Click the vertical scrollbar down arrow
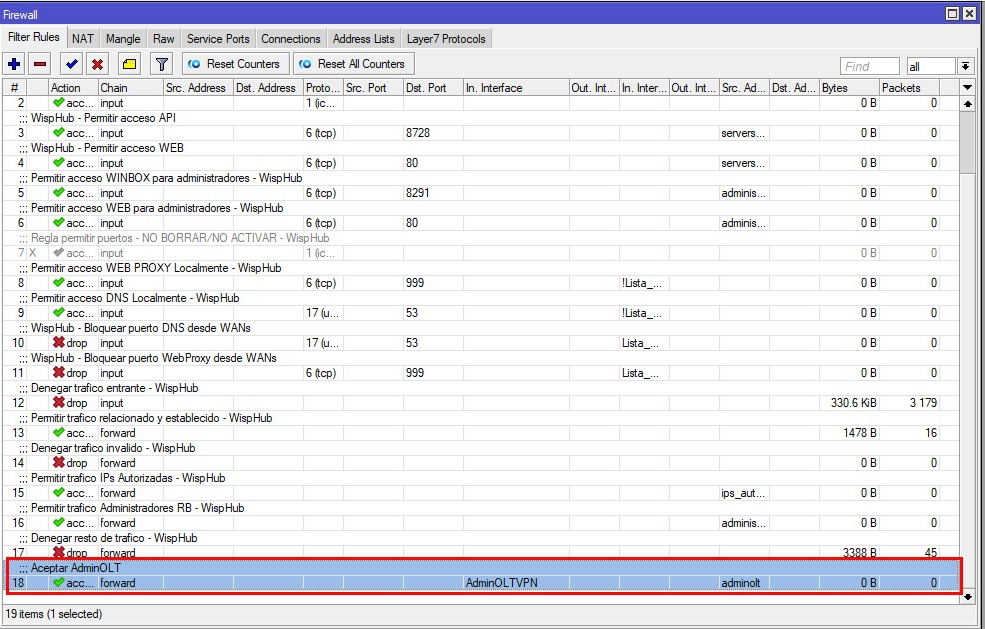This screenshot has height=629, width=985. [967, 596]
